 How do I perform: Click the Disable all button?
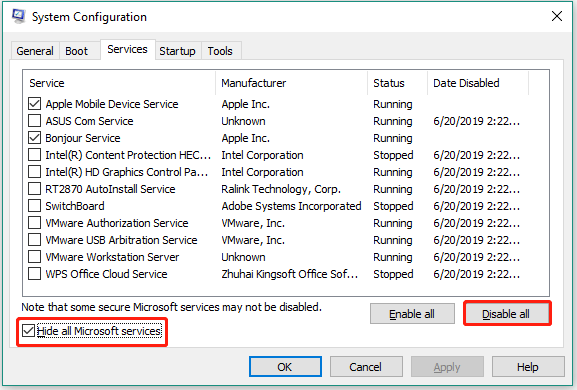click(x=506, y=314)
